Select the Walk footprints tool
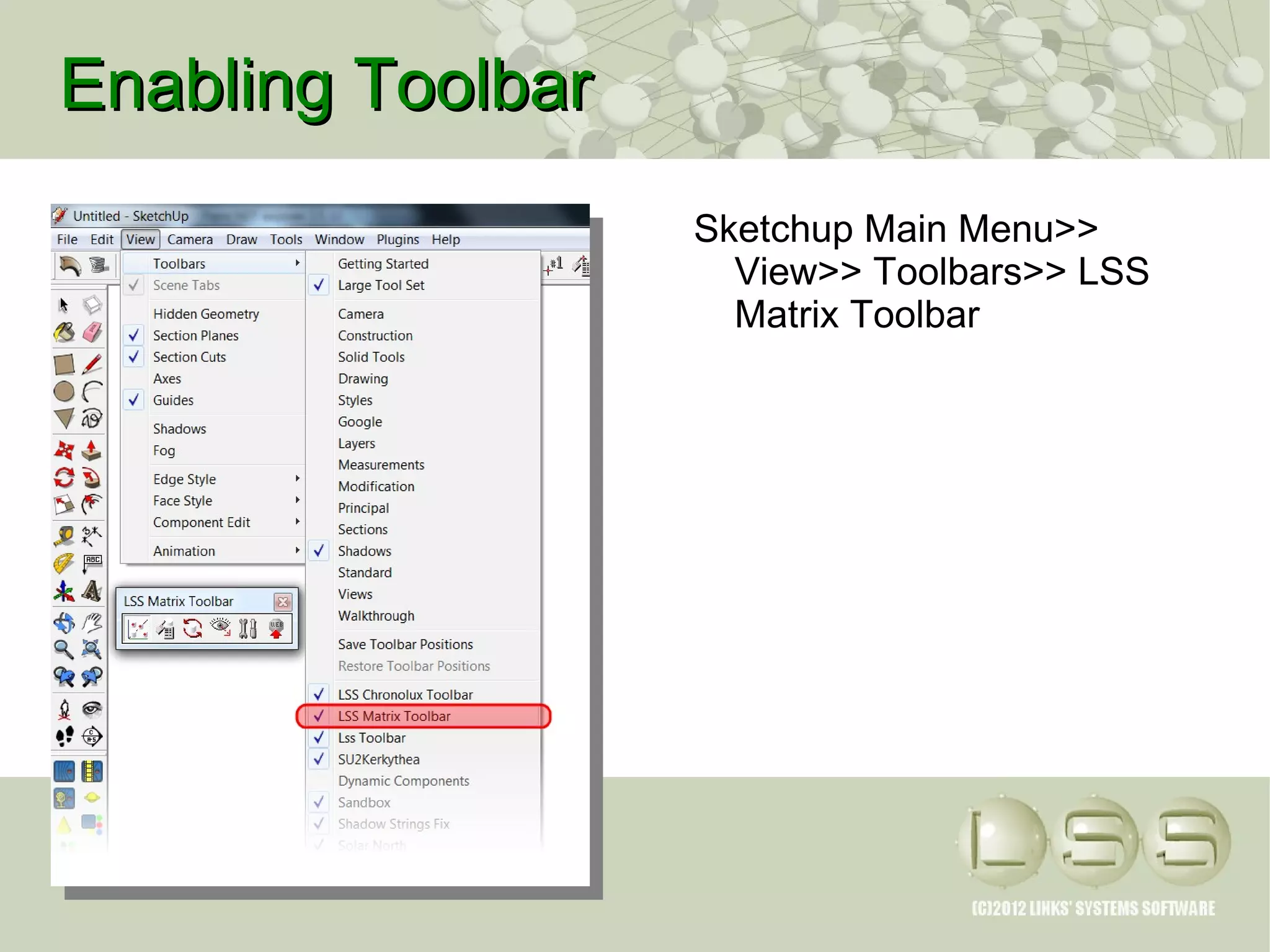Viewport: 1270px width, 952px height. coord(64,736)
